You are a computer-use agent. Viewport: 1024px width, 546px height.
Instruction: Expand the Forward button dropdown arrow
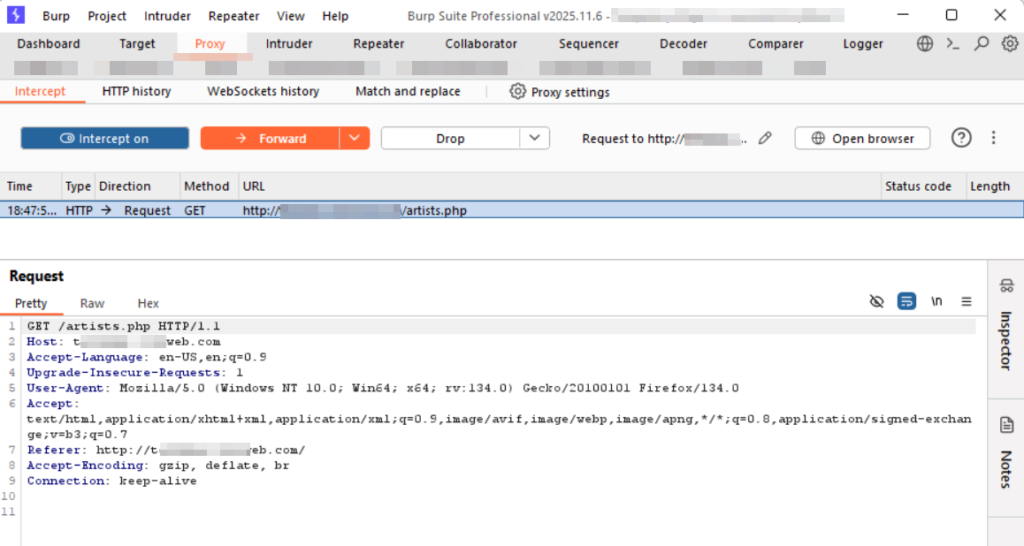pyautogui.click(x=355, y=138)
